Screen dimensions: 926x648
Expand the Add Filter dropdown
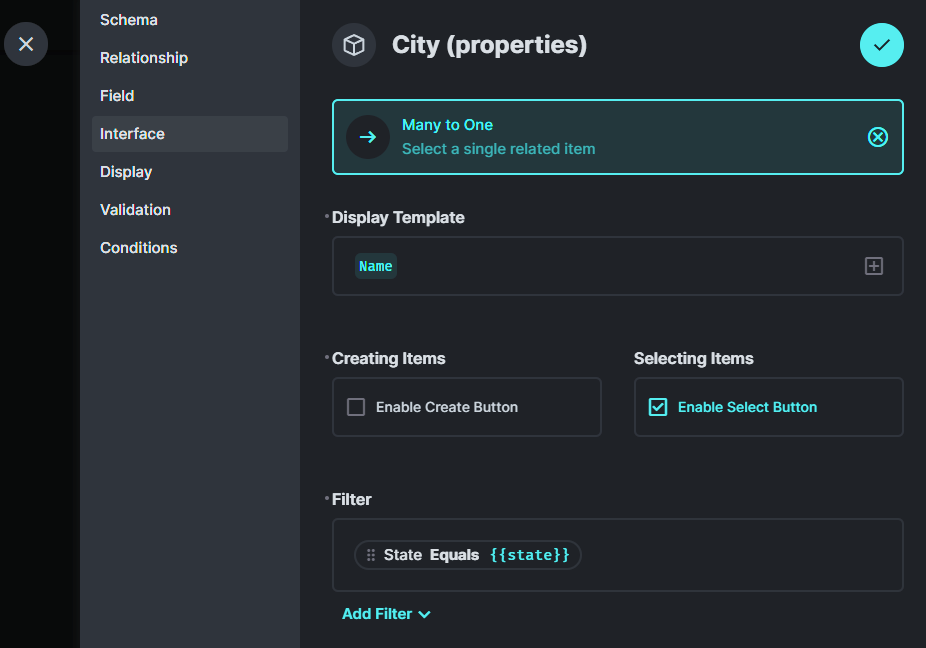(x=386, y=614)
